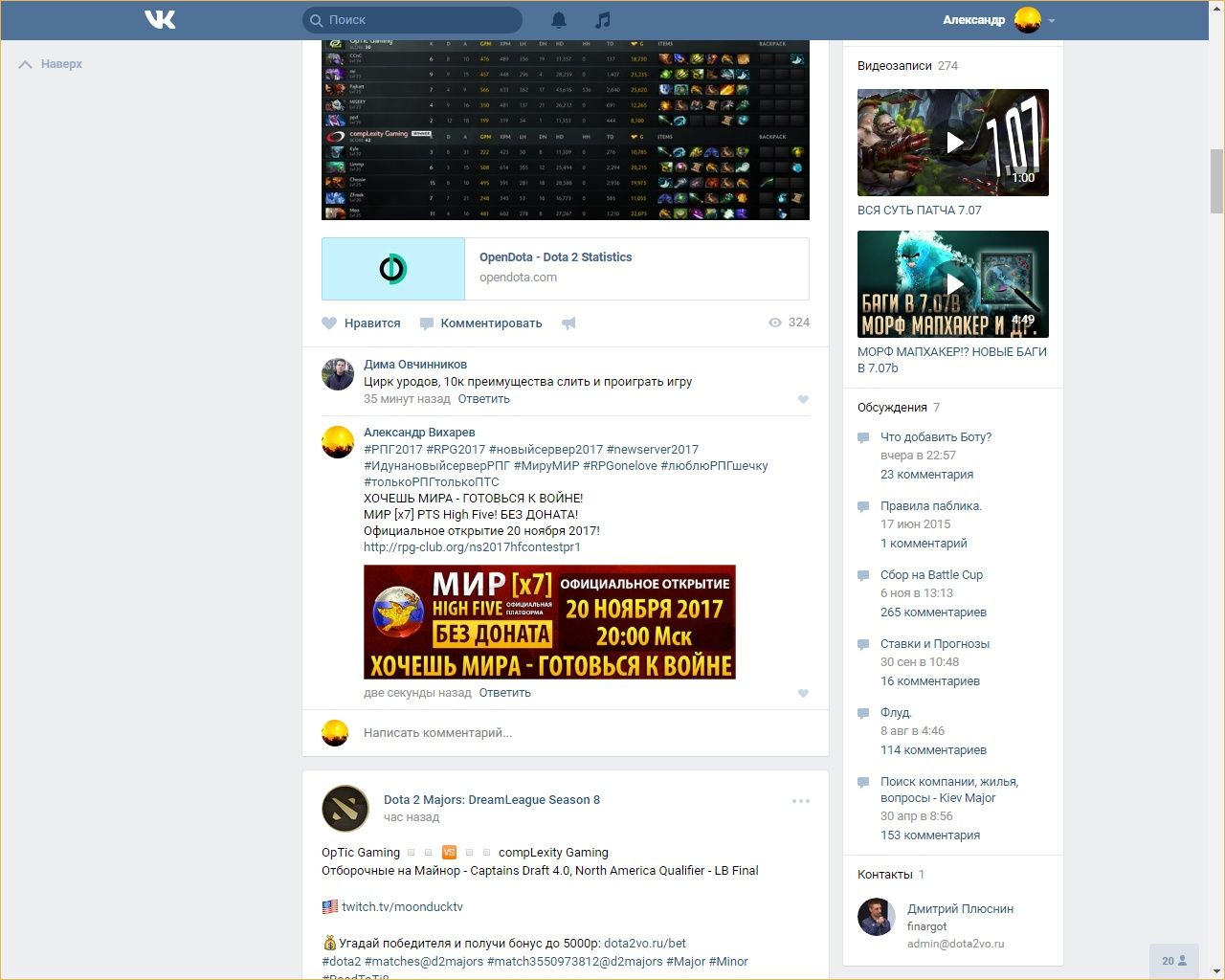Image resolution: width=1225 pixels, height=980 pixels.
Task: Open Дима Овчинников profile name
Action: [415, 365]
